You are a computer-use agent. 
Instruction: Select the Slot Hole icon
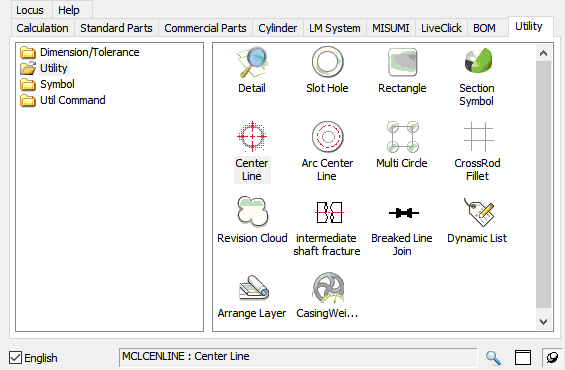(327, 62)
